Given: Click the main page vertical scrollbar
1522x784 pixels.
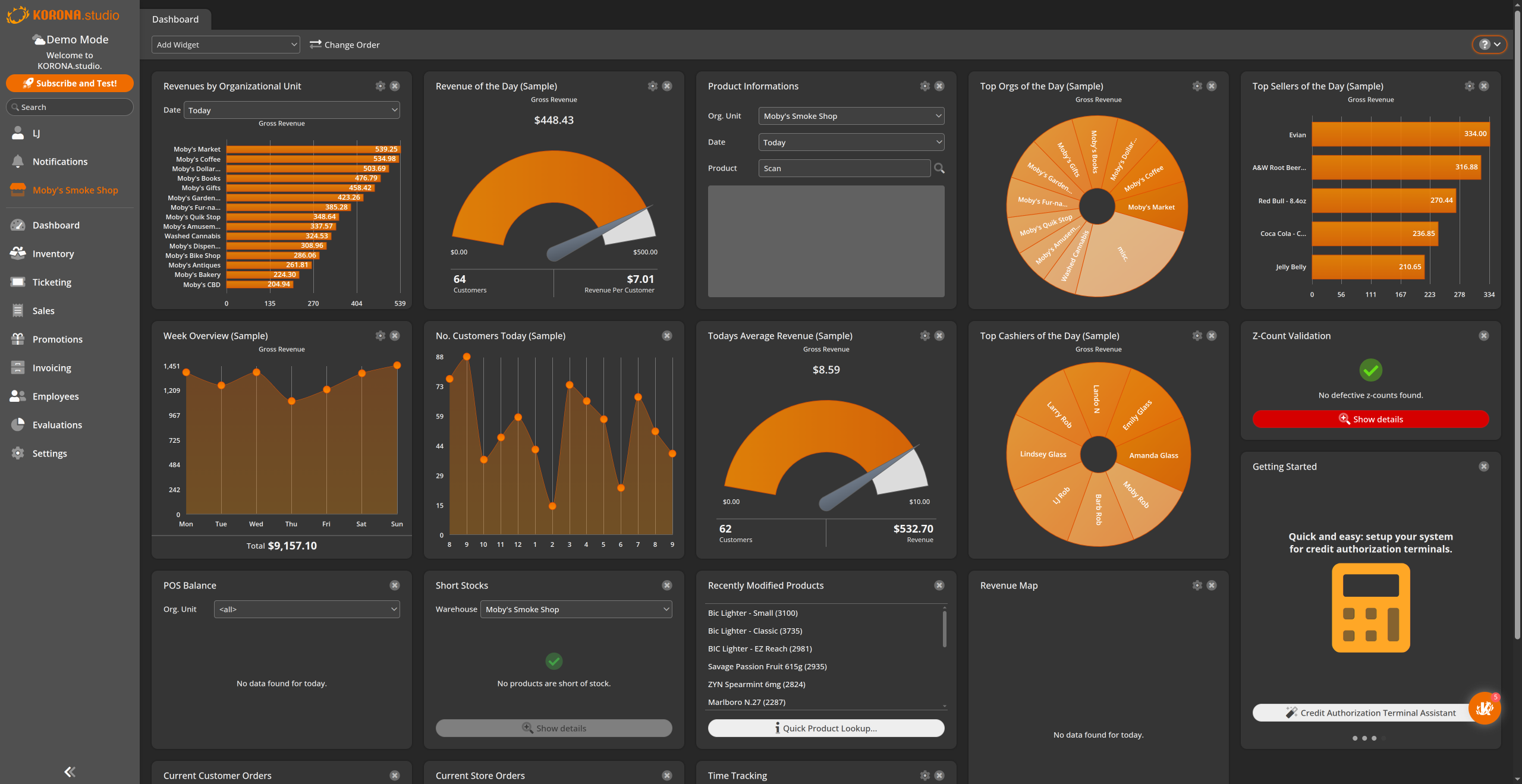Looking at the screenshot, I should [1517, 326].
